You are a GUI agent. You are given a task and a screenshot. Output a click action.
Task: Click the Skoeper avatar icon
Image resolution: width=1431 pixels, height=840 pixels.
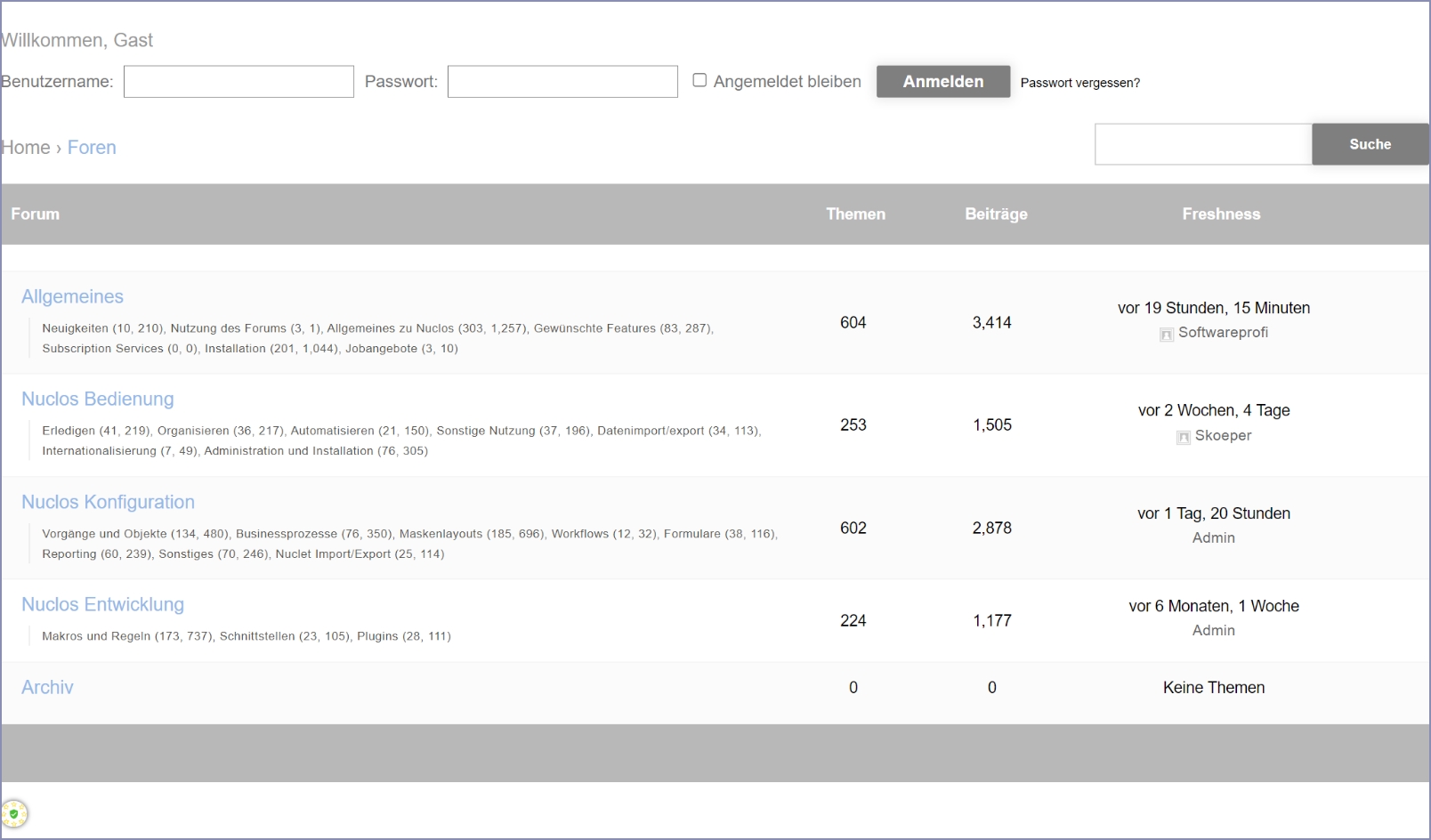pos(1184,437)
